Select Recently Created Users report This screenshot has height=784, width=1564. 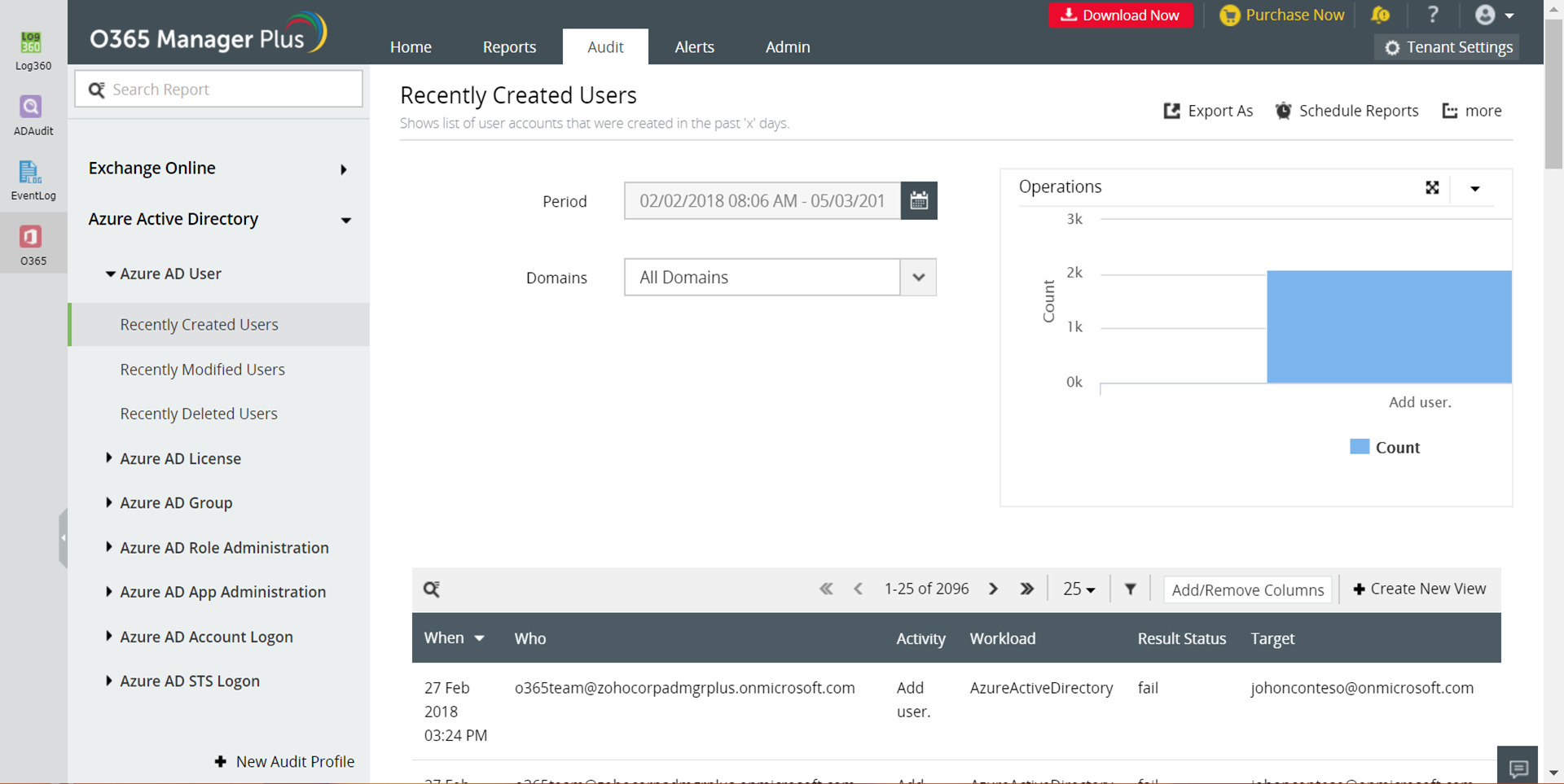[219, 325]
